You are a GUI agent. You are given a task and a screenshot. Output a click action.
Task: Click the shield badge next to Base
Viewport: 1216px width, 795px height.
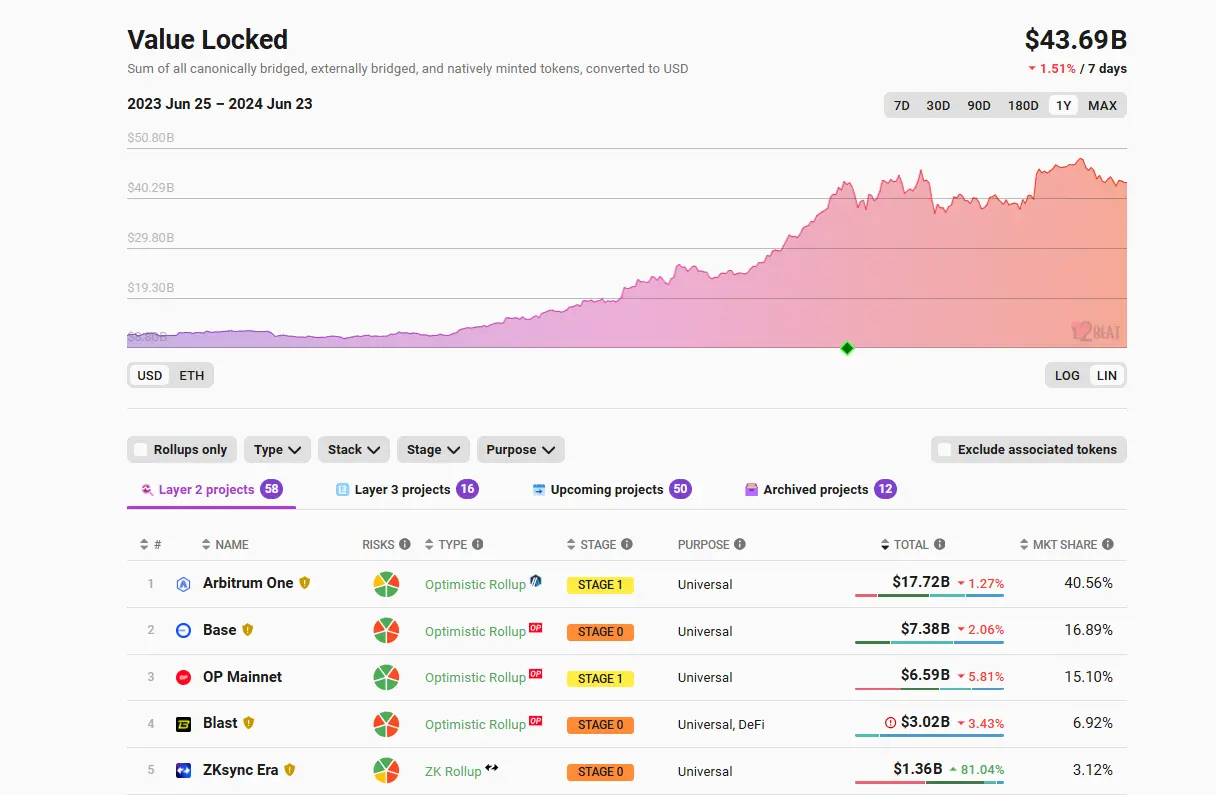point(248,630)
